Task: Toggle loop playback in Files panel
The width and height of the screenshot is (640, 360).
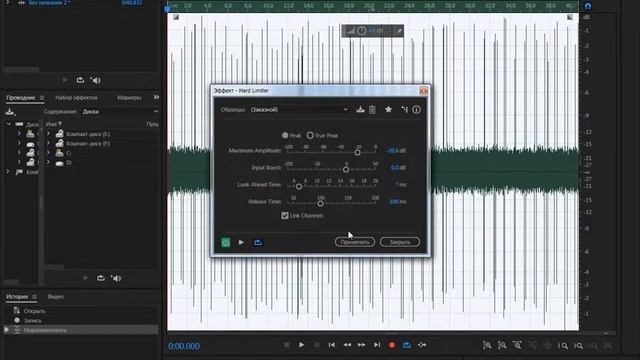Action: pyautogui.click(x=80, y=80)
